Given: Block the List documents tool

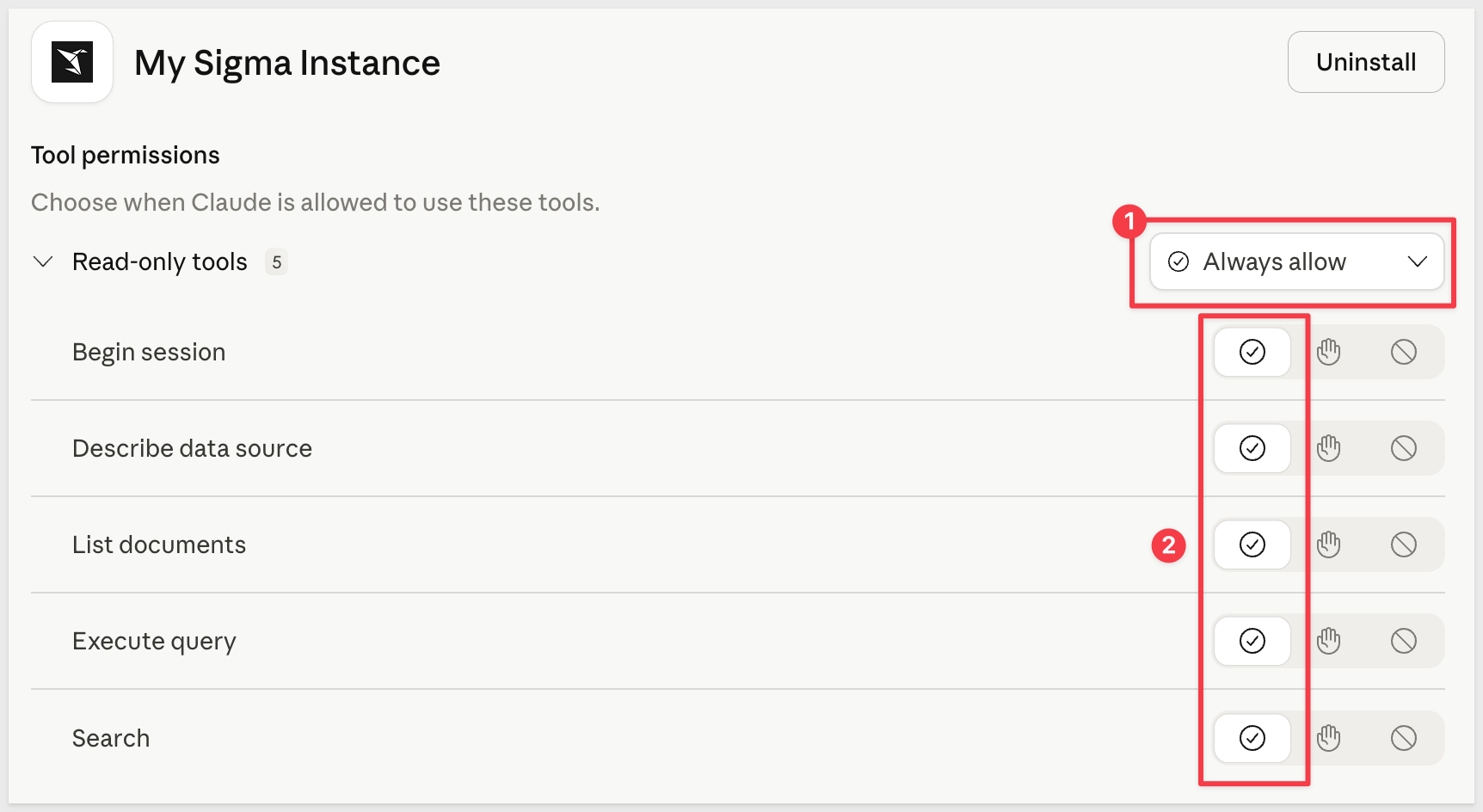Looking at the screenshot, I should (1404, 544).
